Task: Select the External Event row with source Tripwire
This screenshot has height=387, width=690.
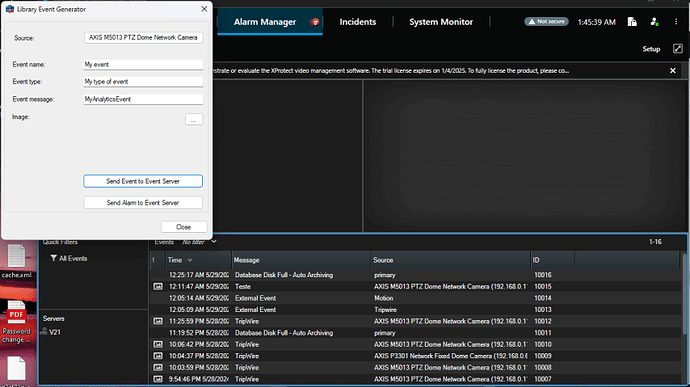Action: tap(415, 310)
